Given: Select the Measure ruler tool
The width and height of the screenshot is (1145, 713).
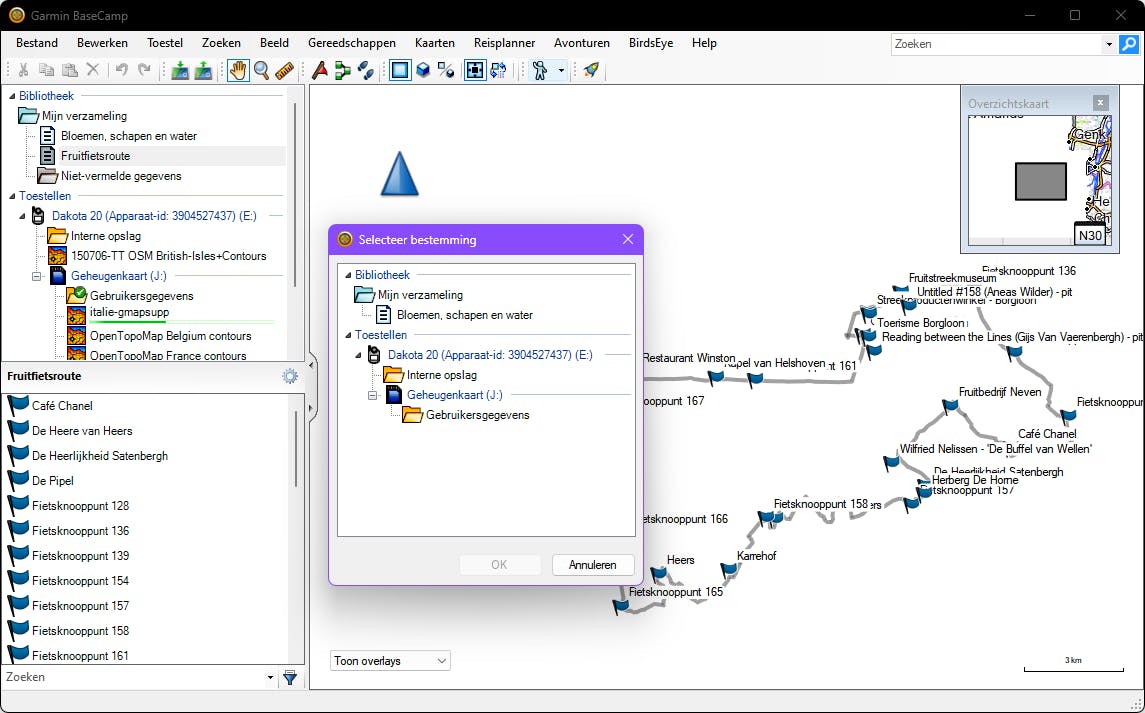Looking at the screenshot, I should (x=284, y=70).
